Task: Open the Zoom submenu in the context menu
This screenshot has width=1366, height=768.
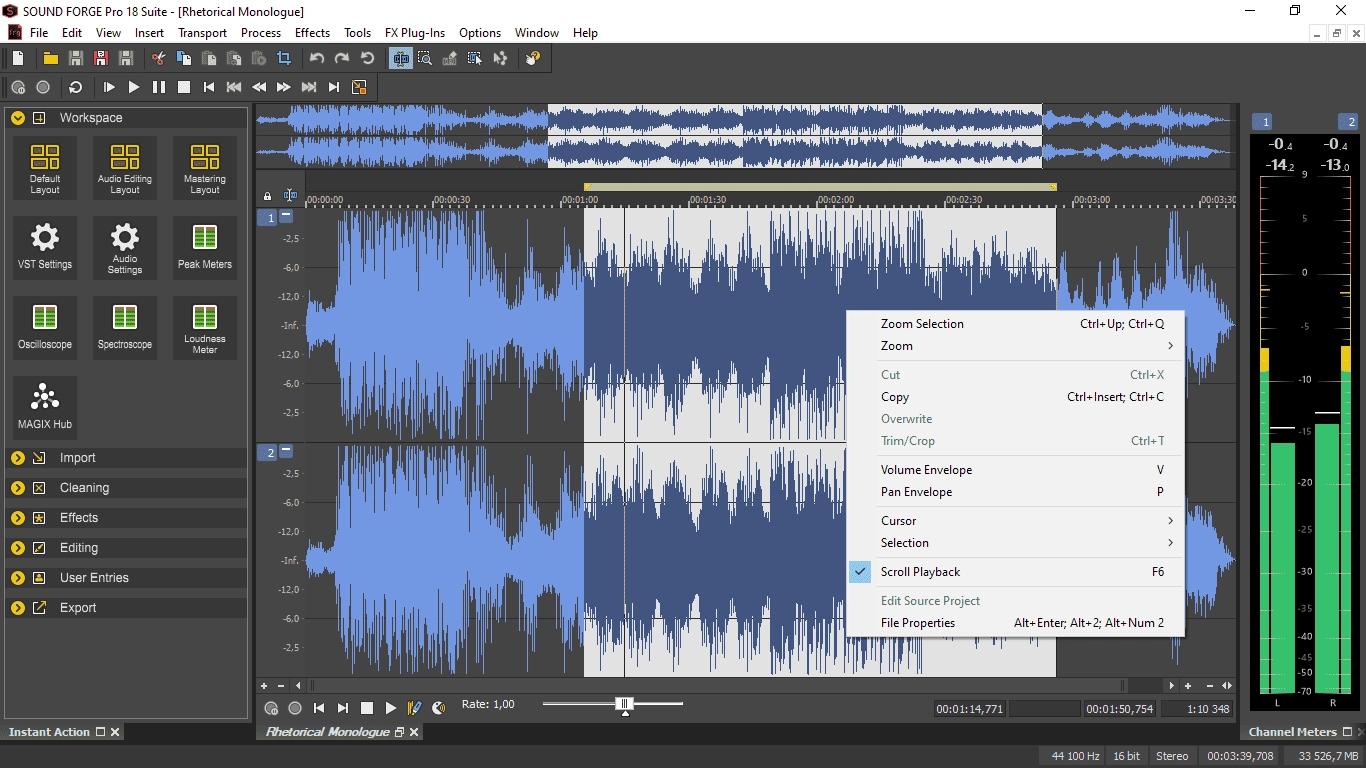Action: pos(1015,346)
